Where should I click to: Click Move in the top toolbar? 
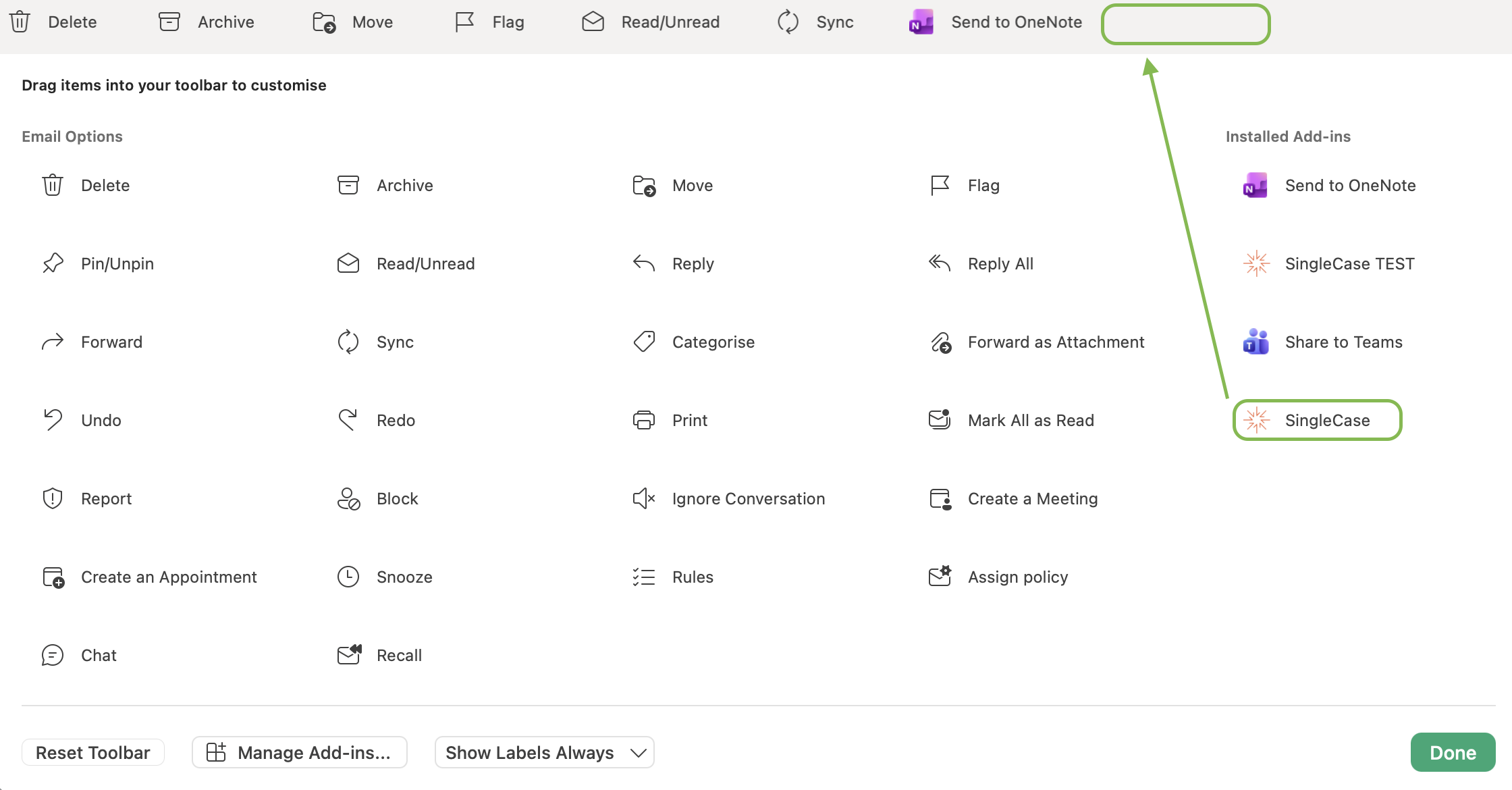[353, 22]
